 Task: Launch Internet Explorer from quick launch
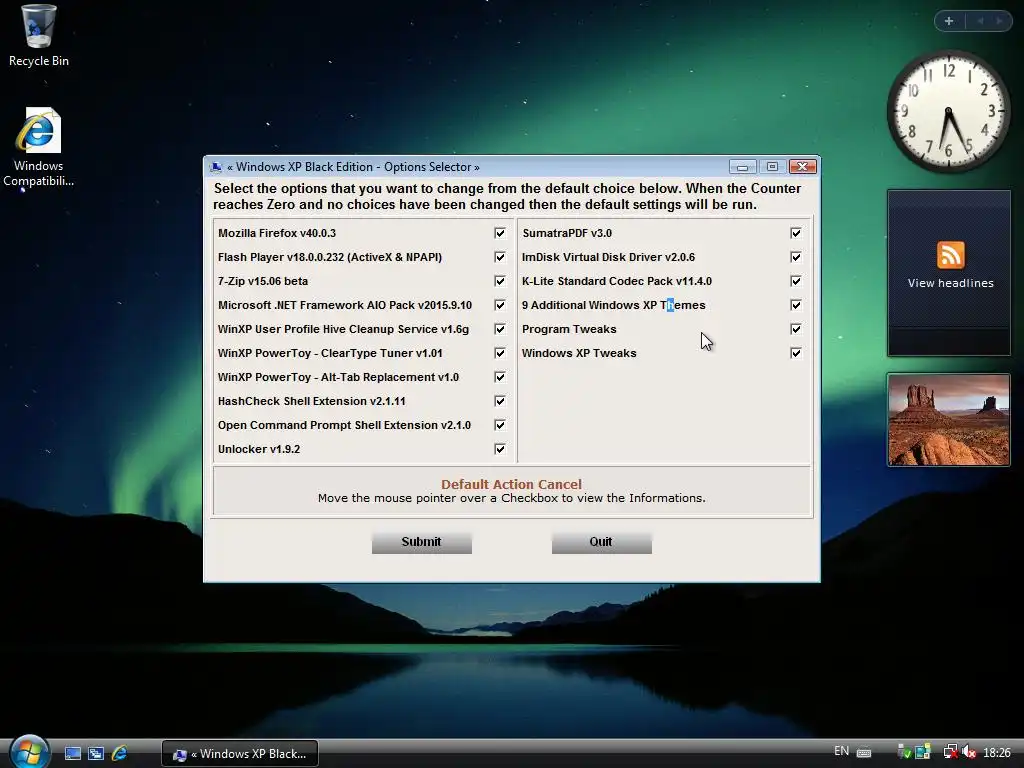(x=120, y=753)
